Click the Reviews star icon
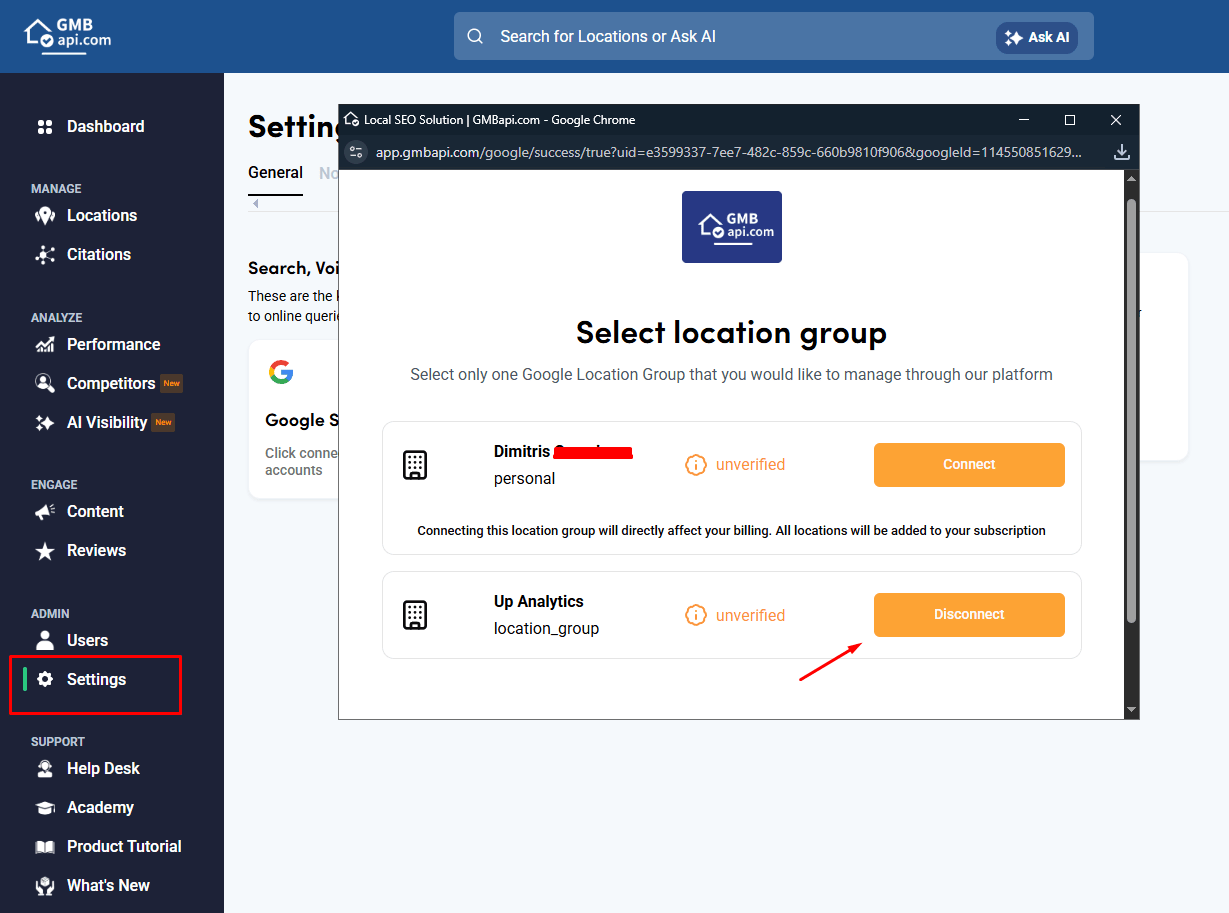The height and width of the screenshot is (913, 1229). tap(45, 551)
